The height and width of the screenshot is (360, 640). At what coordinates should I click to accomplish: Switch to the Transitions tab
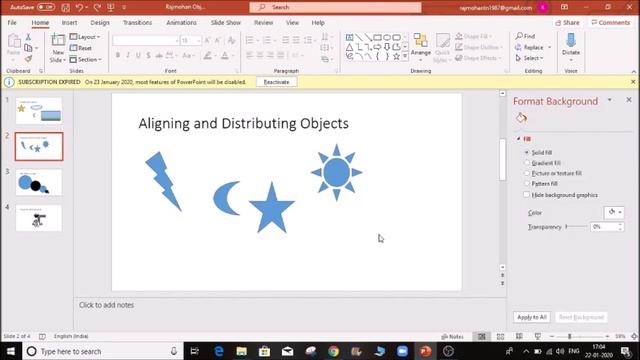point(138,23)
